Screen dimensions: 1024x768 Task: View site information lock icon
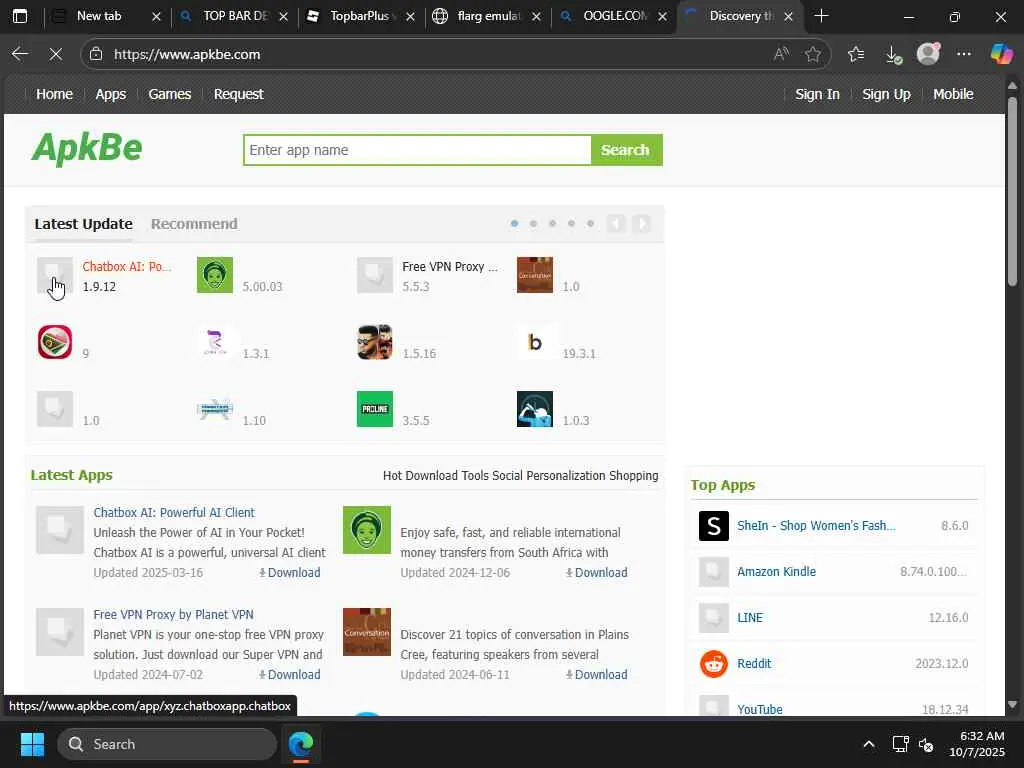point(96,54)
